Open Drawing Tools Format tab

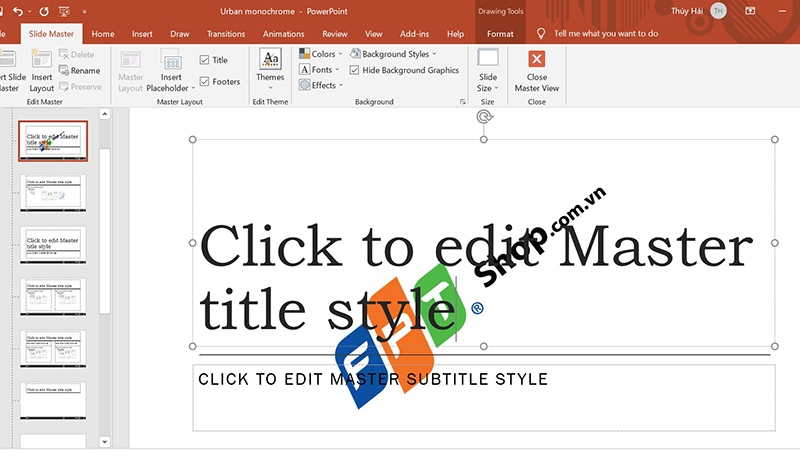coord(500,34)
